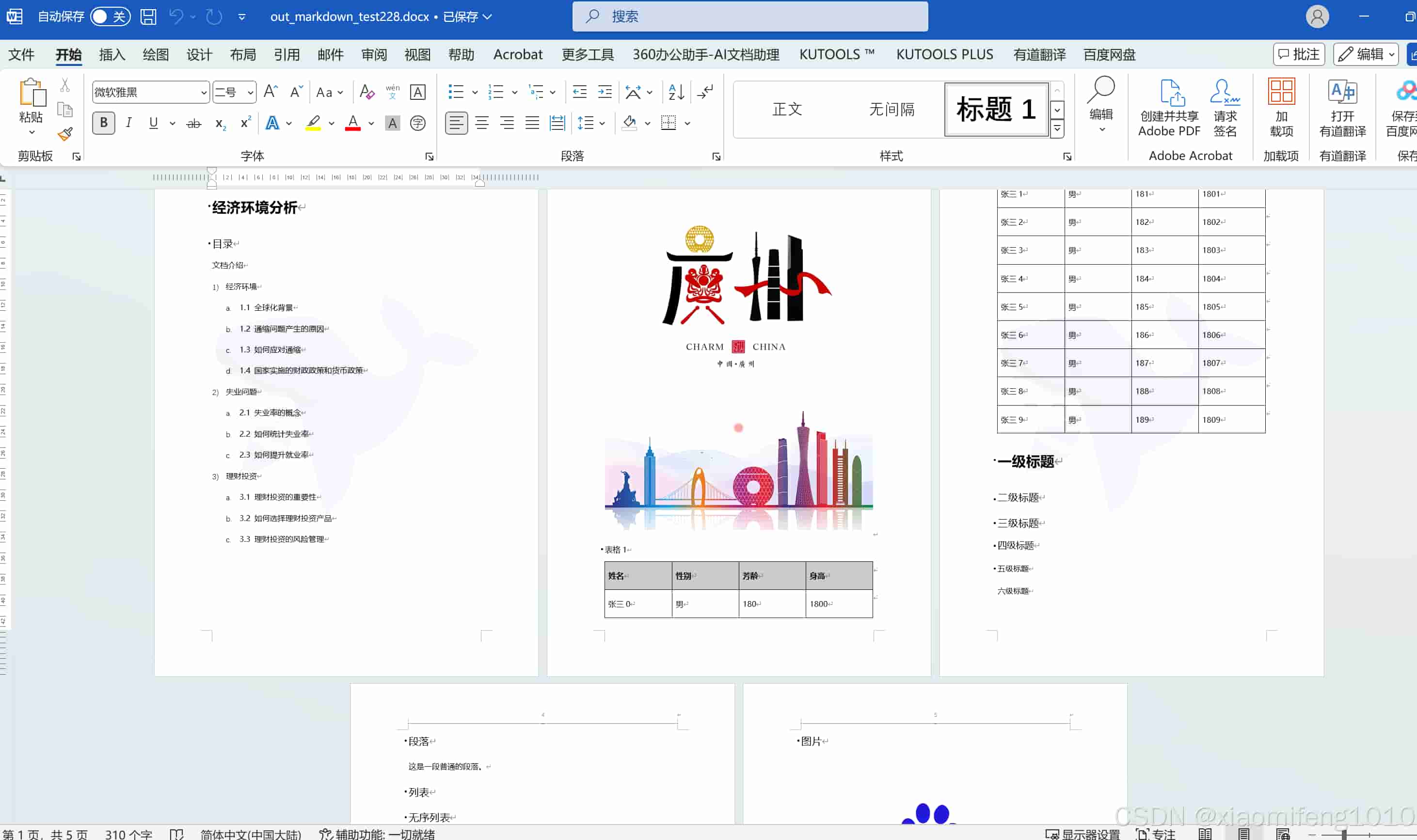
Task: Toggle justify alignment
Action: tap(532, 123)
